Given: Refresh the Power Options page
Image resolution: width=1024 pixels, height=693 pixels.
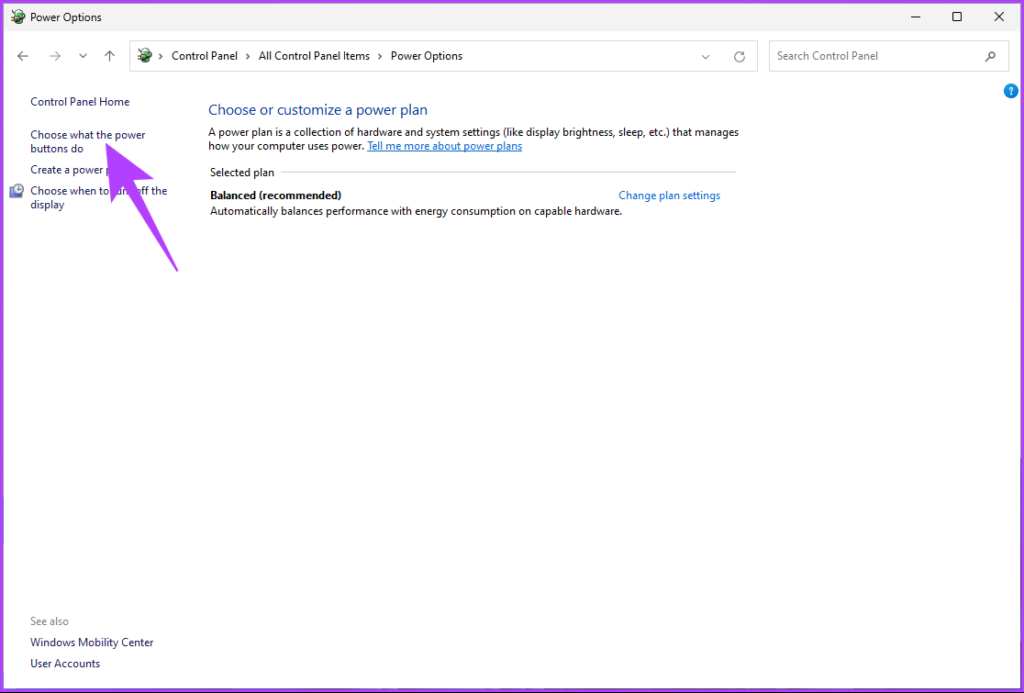Looking at the screenshot, I should (x=740, y=56).
